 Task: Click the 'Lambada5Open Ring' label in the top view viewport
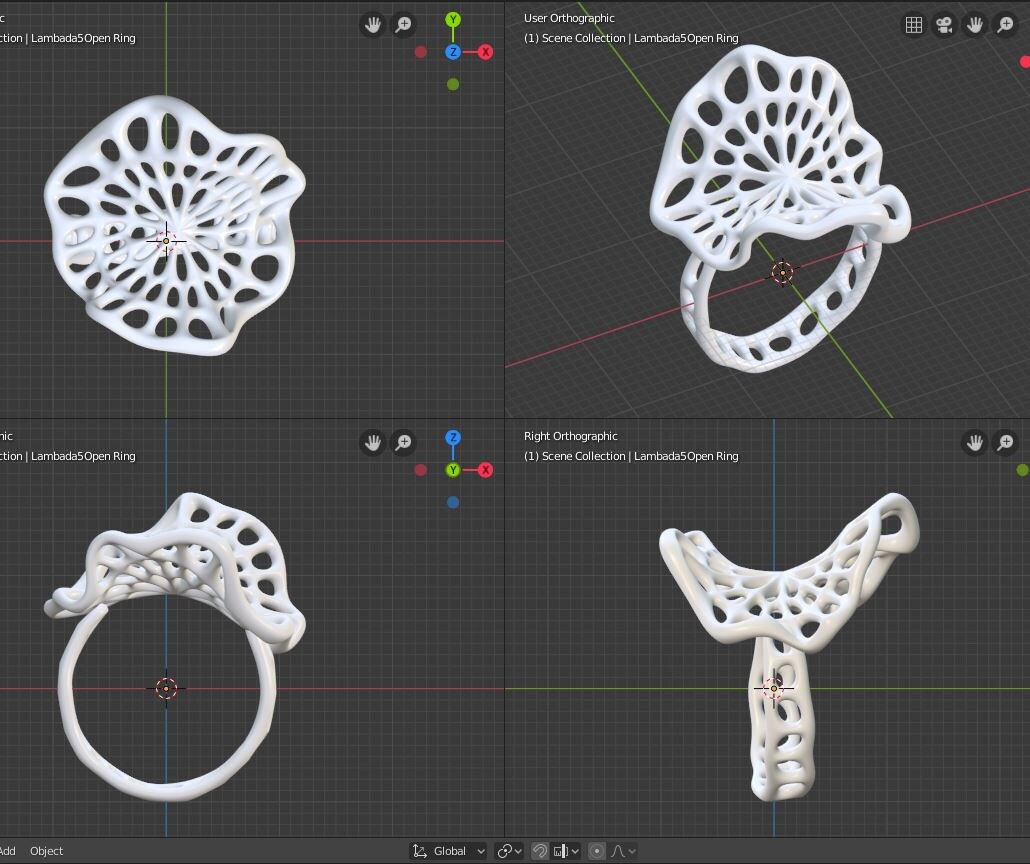pos(83,38)
